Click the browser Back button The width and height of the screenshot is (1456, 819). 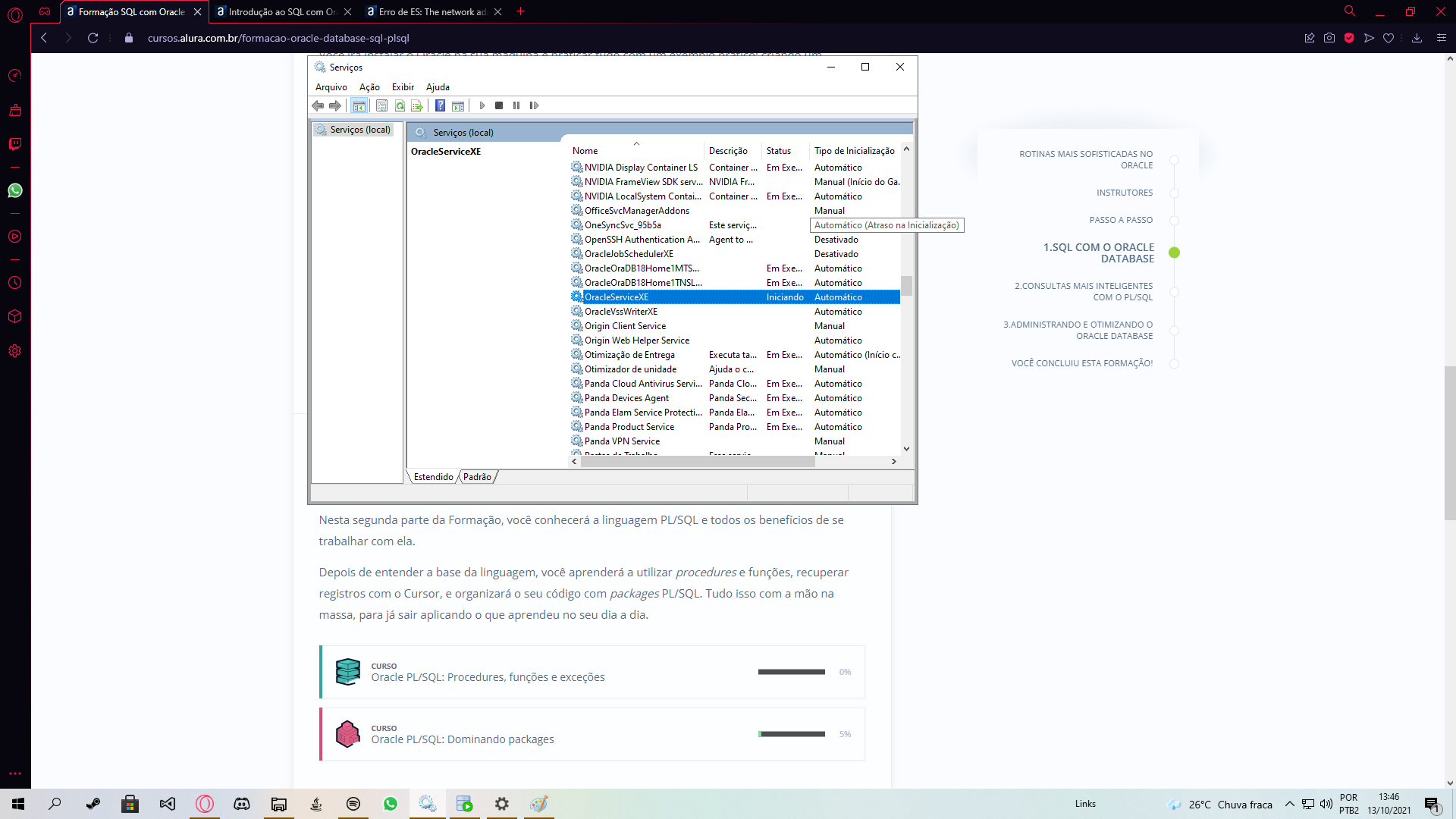(44, 38)
